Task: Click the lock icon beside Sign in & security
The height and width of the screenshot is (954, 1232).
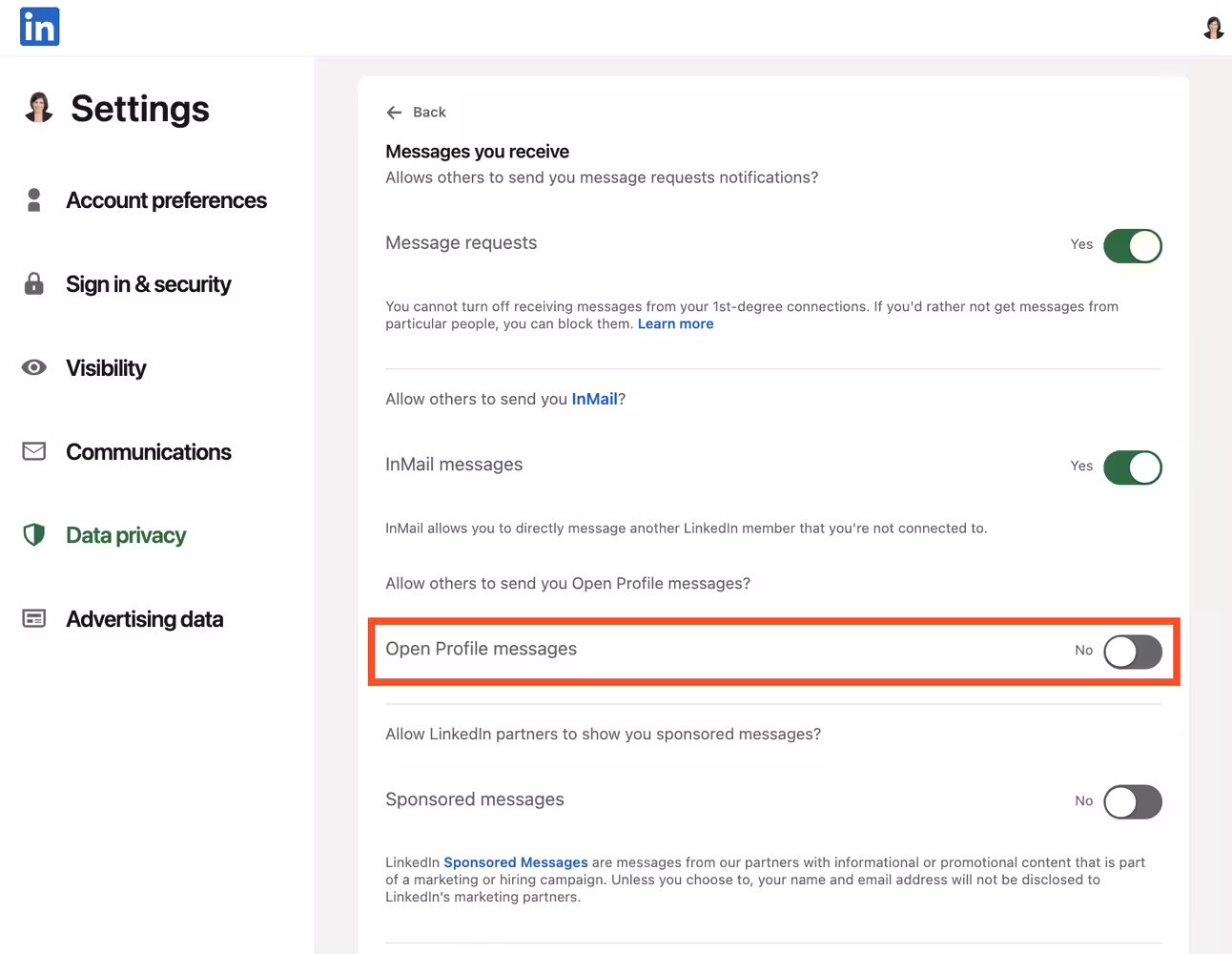Action: point(34,283)
